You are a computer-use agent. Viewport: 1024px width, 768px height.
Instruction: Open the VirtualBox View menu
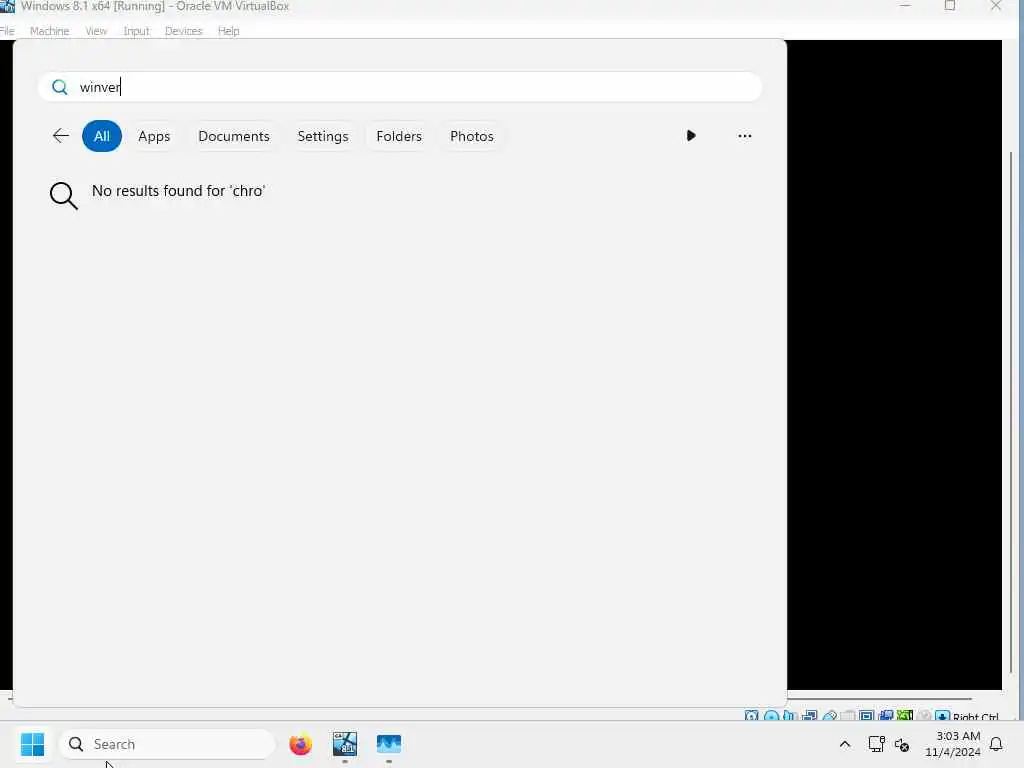[96, 31]
